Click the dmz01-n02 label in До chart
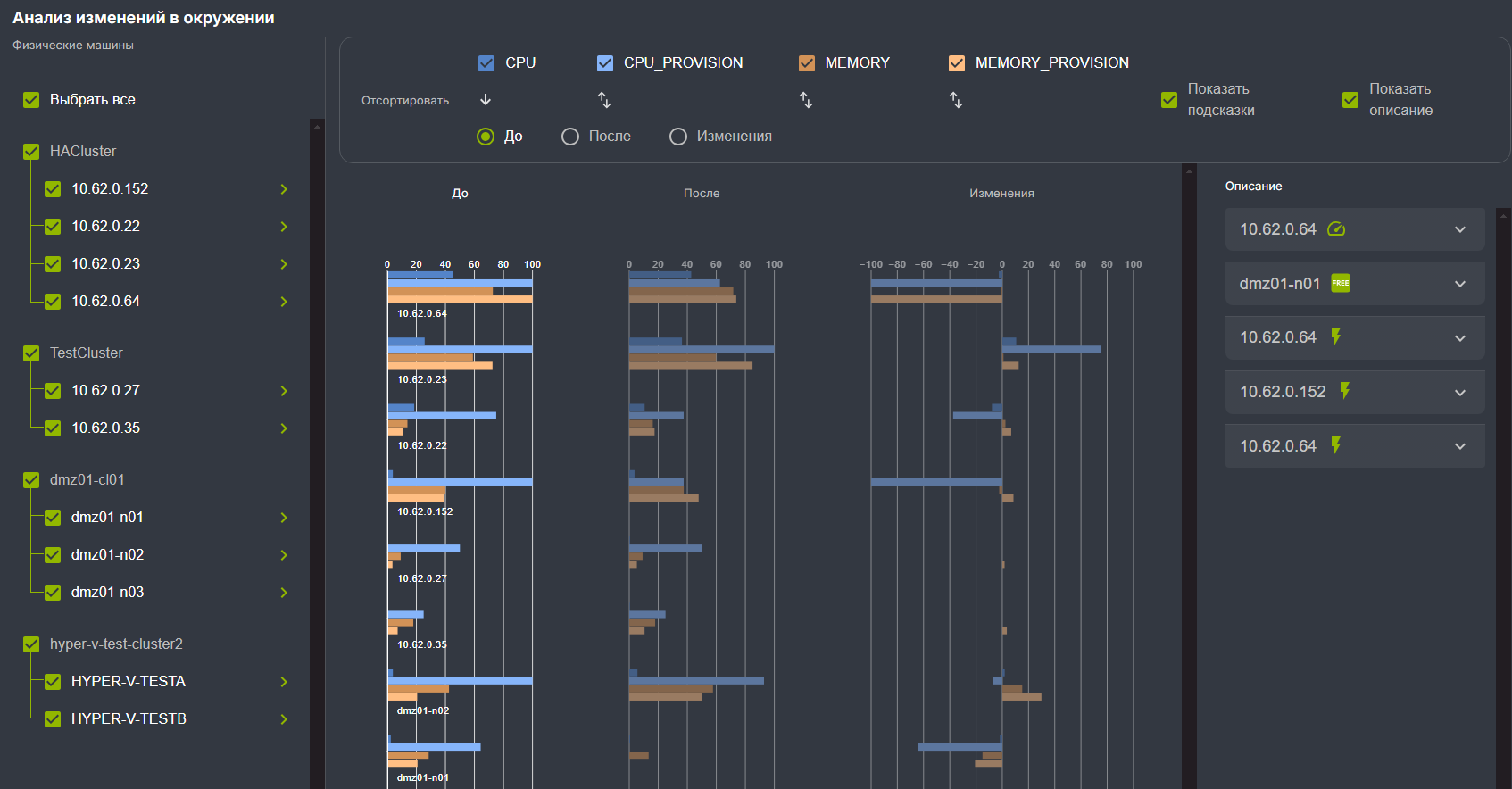Image resolution: width=1512 pixels, height=789 pixels. pos(423,710)
